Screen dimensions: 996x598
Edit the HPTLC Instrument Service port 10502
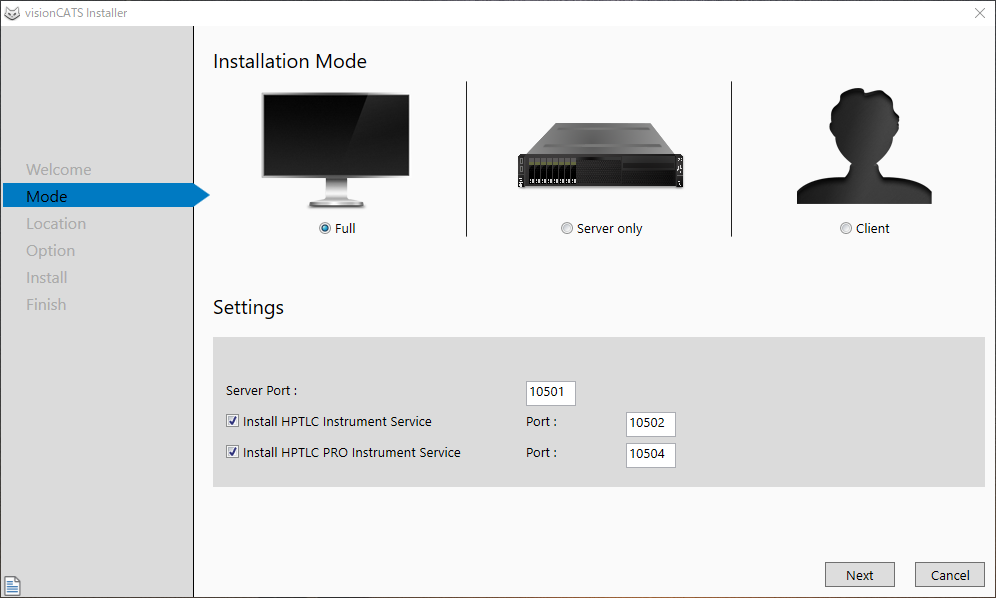[x=650, y=424]
